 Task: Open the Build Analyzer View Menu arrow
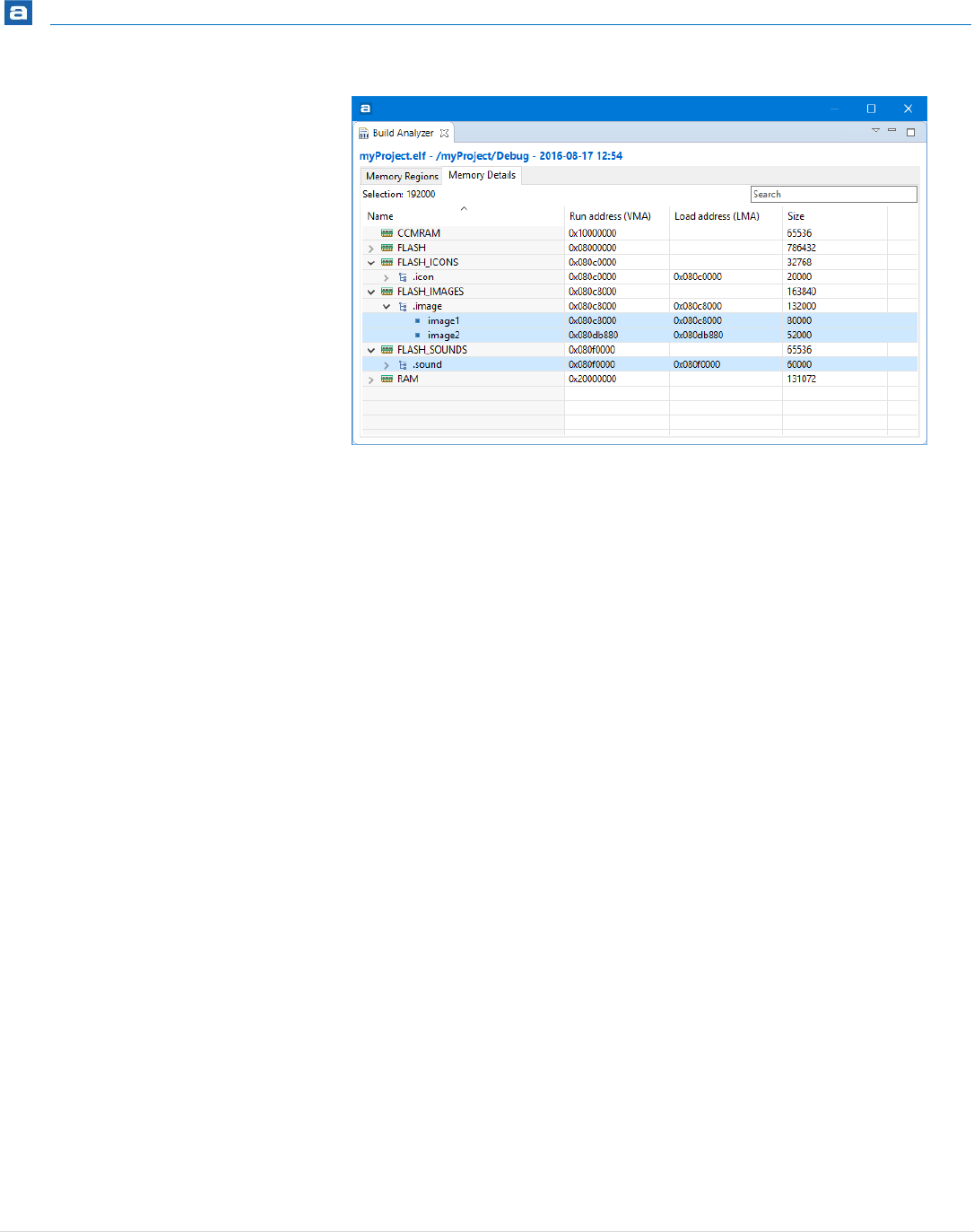876,131
